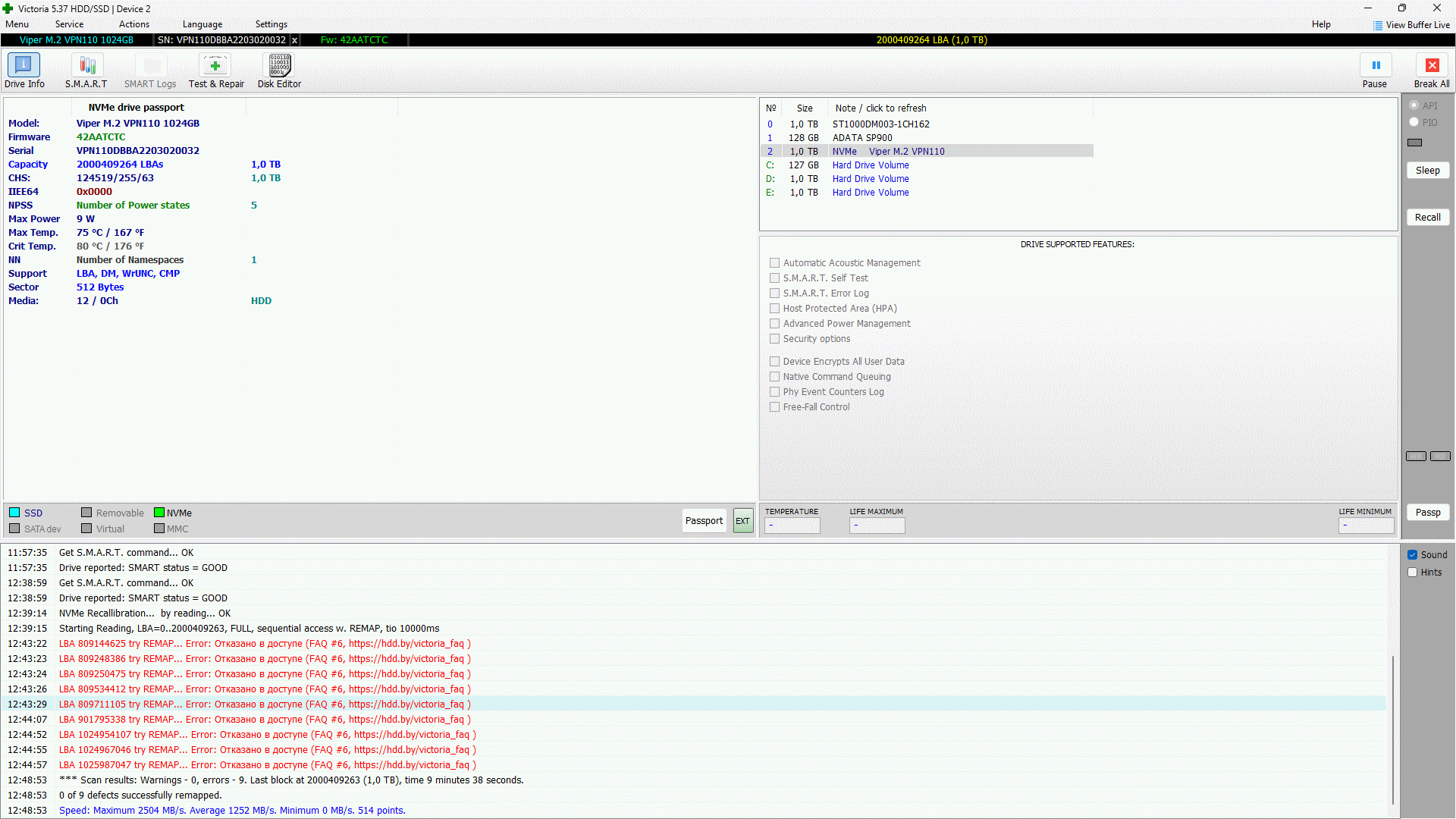Click the log panel vertical scrollbar
Image resolution: width=1456 pixels, height=819 pixels.
[x=1393, y=728]
